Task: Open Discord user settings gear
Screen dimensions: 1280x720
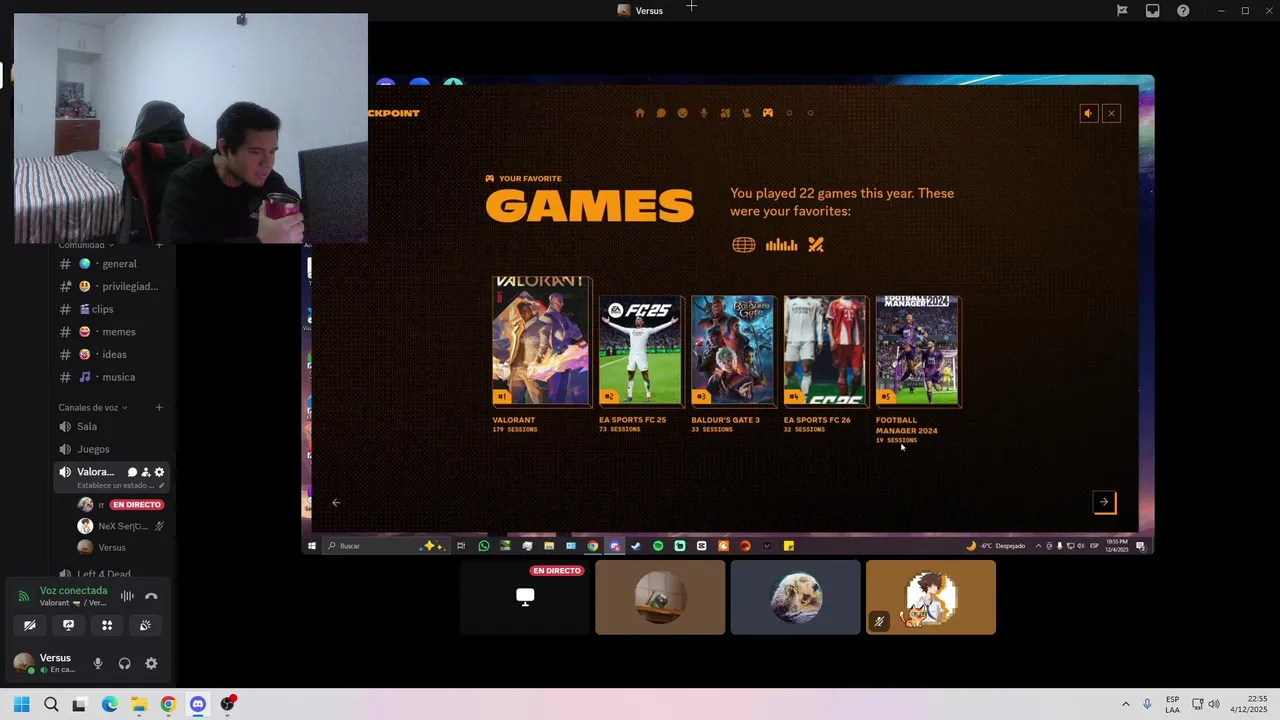Action: [x=151, y=663]
